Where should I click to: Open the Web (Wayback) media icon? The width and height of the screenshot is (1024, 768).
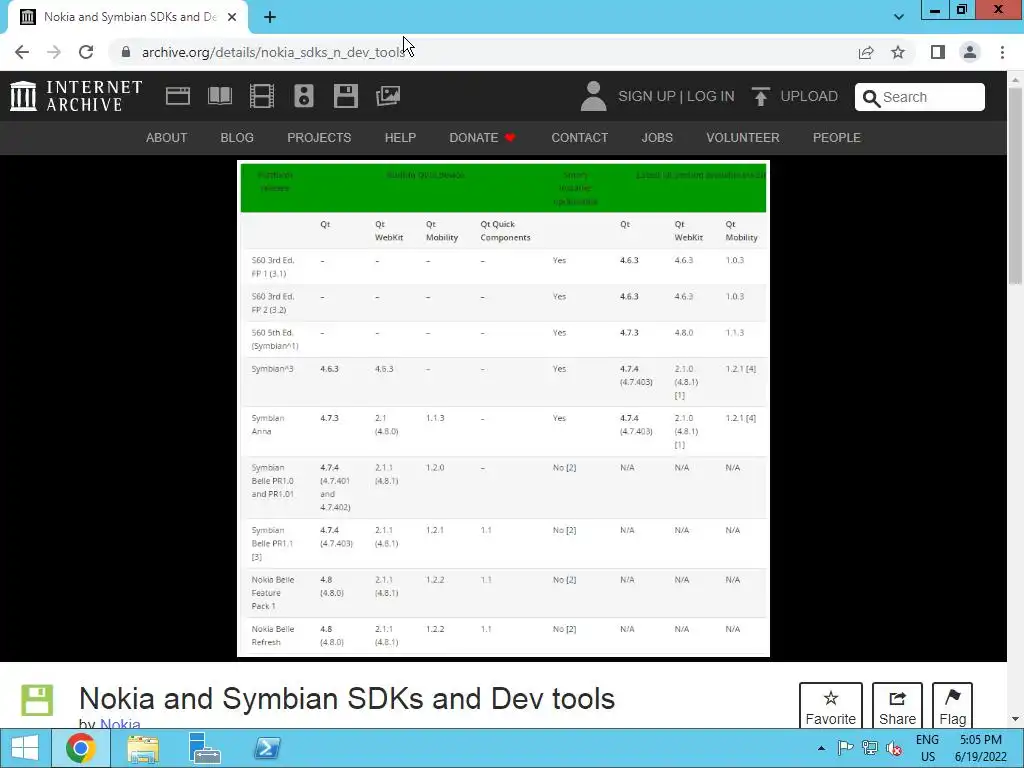pos(178,96)
